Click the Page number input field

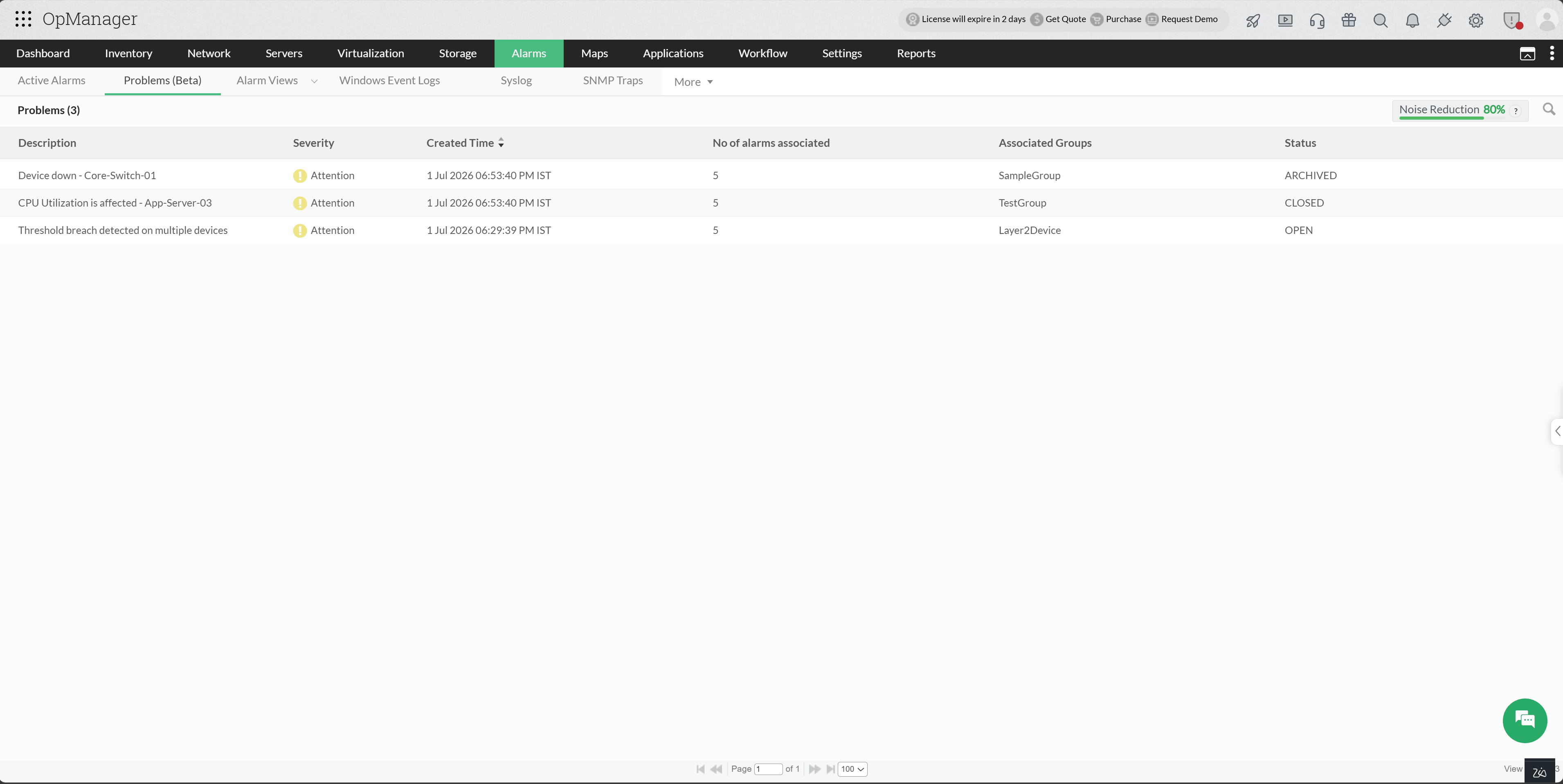[768, 769]
